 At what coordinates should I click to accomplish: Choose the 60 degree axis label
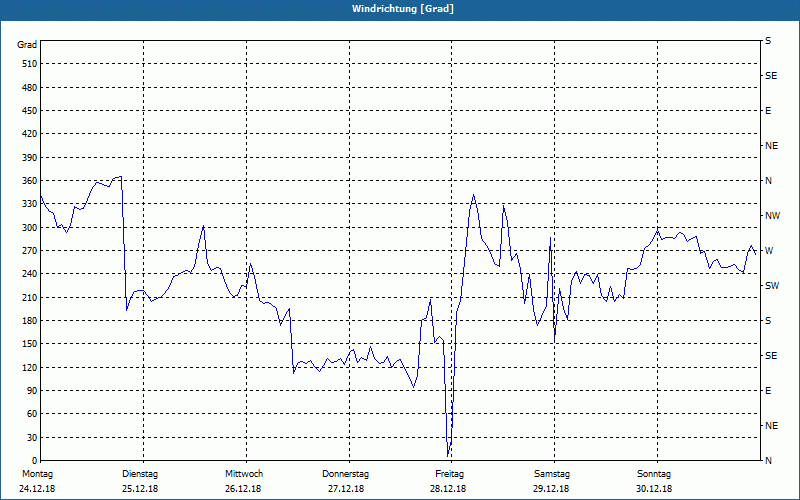(32, 414)
